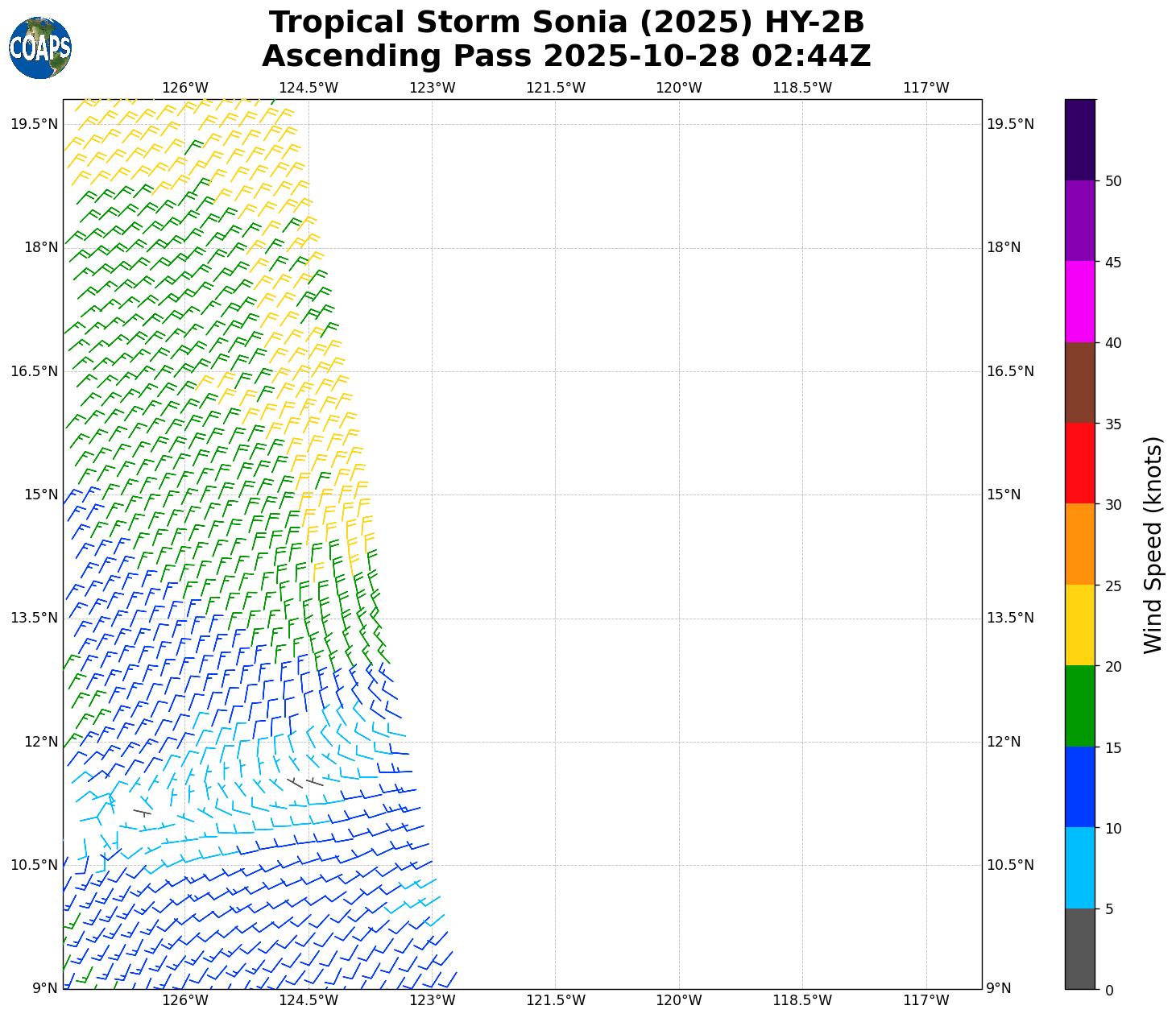1176x1018 pixels.
Task: Click the dark purple top colorbar segment
Action: [1079, 139]
